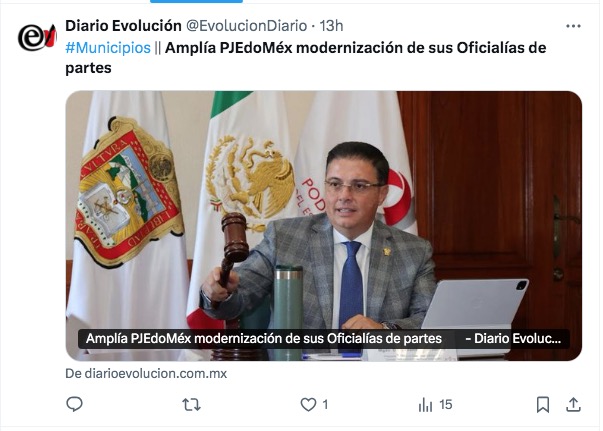The image size is (603, 431).
Task: Bookmark this post
Action: tap(543, 404)
